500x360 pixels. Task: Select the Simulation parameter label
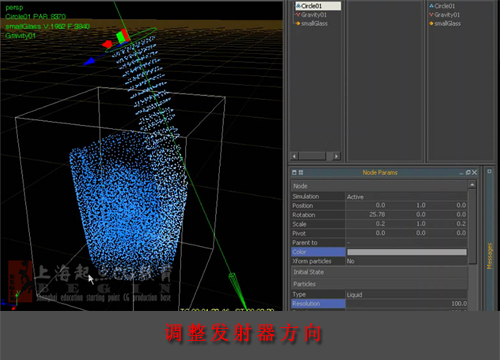coord(306,196)
